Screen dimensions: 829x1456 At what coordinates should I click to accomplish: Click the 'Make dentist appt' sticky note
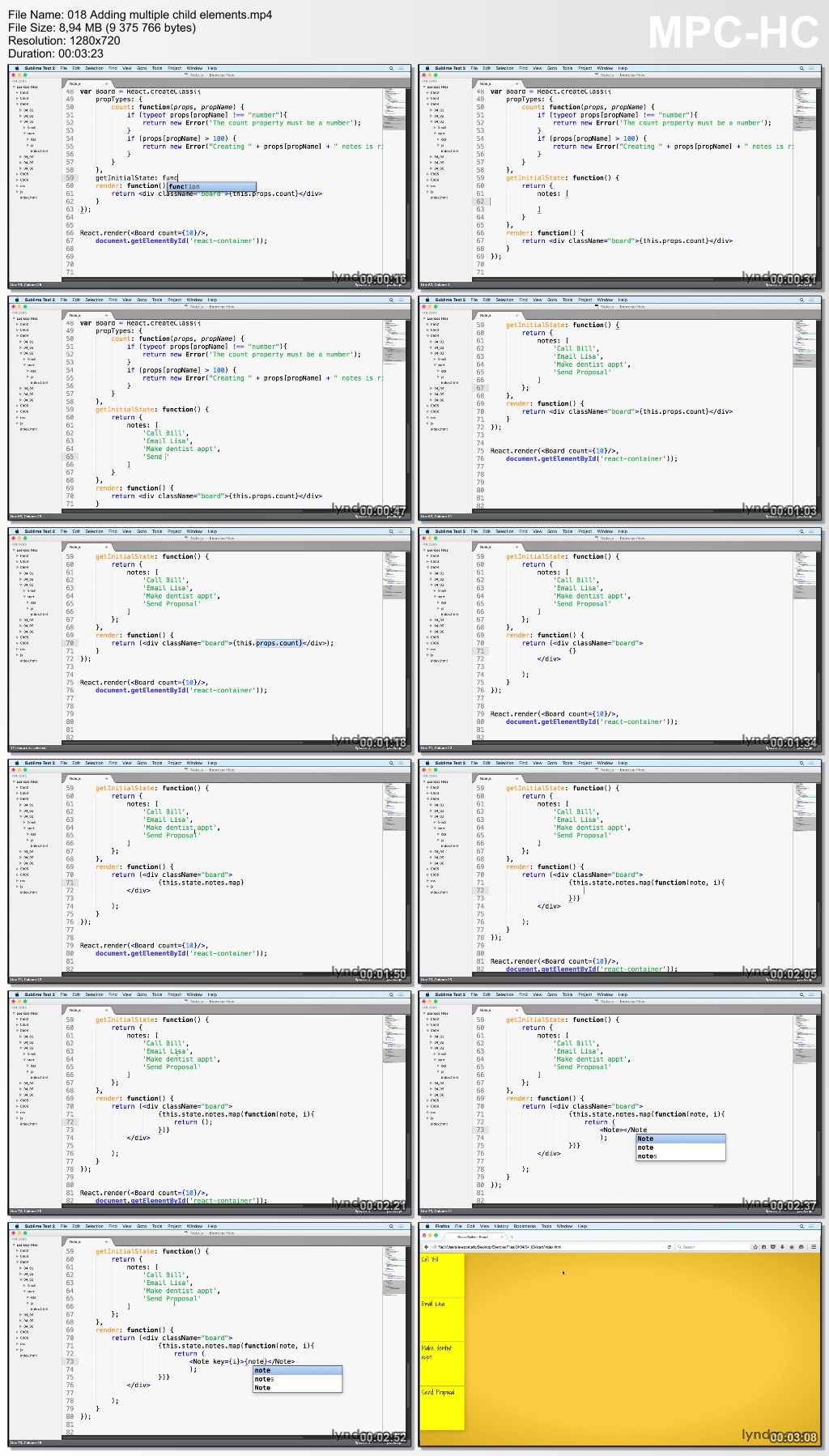pos(441,1363)
